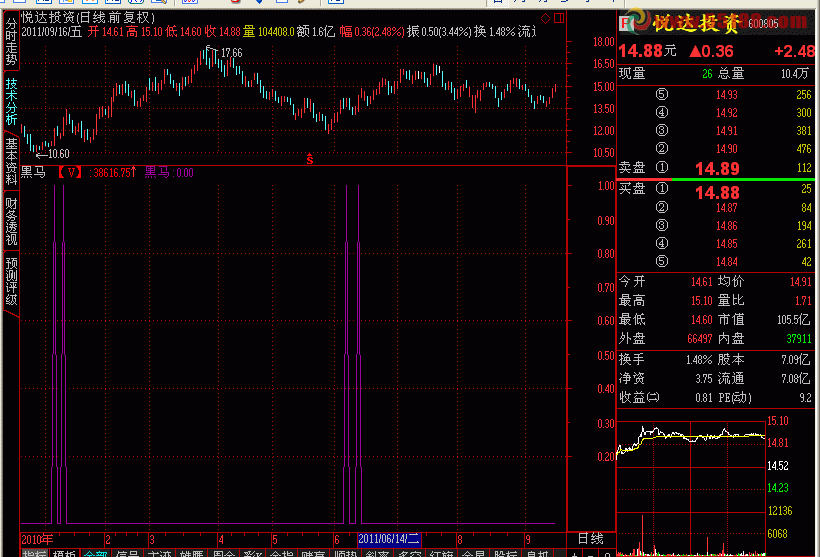This screenshot has height=557, width=820.
Task: Open the 分时走势 sidebar tab
Action: (11, 41)
